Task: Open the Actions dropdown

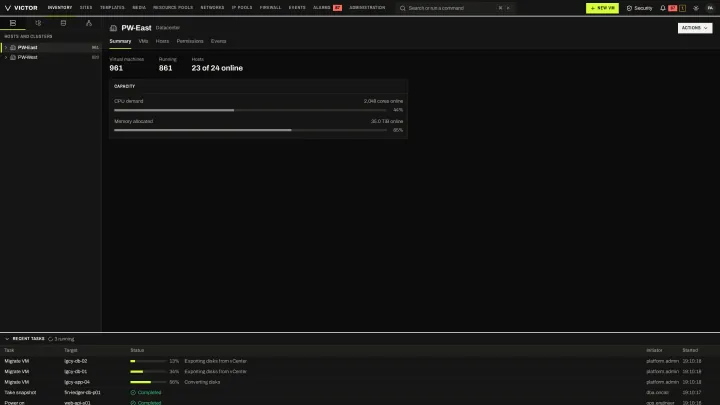Action: pyautogui.click(x=695, y=28)
